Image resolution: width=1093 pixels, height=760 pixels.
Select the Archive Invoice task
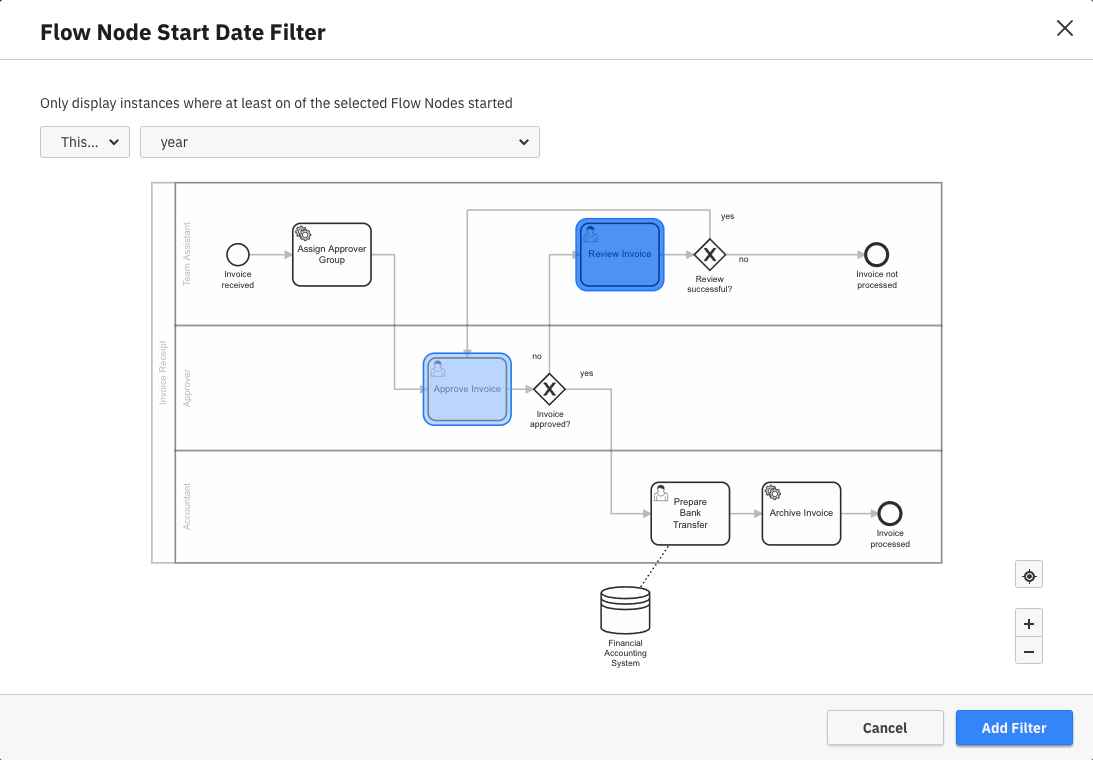click(800, 513)
